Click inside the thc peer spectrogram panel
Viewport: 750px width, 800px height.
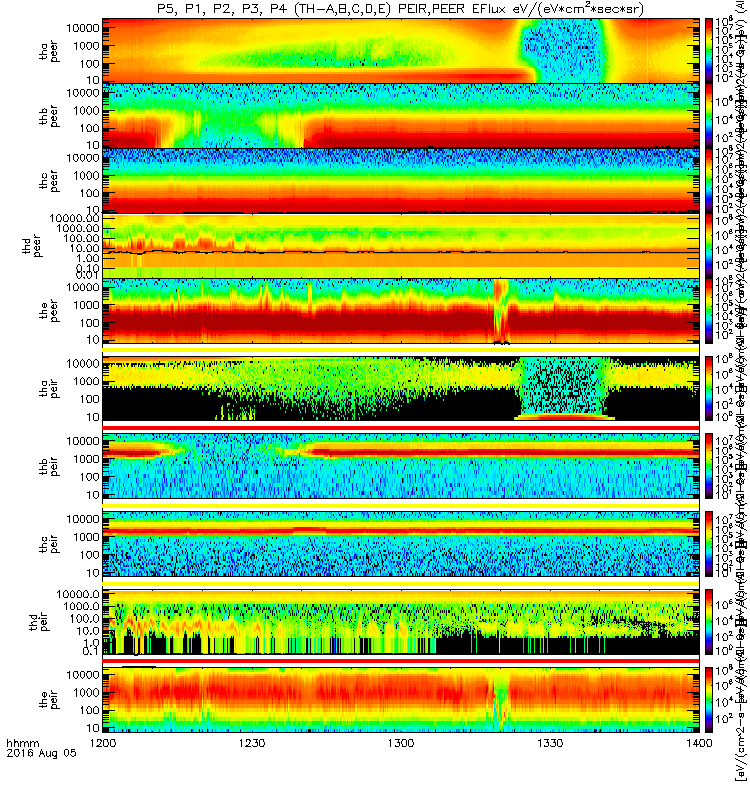click(x=401, y=181)
